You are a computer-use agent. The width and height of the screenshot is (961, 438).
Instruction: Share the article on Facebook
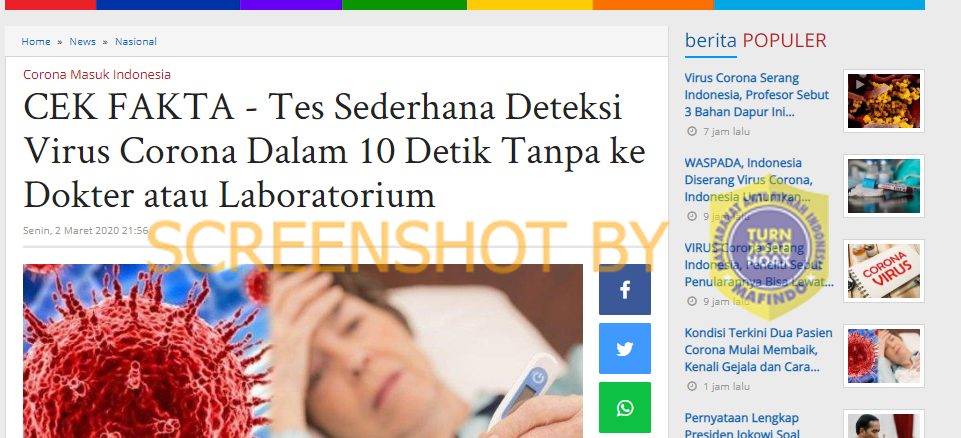pyautogui.click(x=625, y=289)
